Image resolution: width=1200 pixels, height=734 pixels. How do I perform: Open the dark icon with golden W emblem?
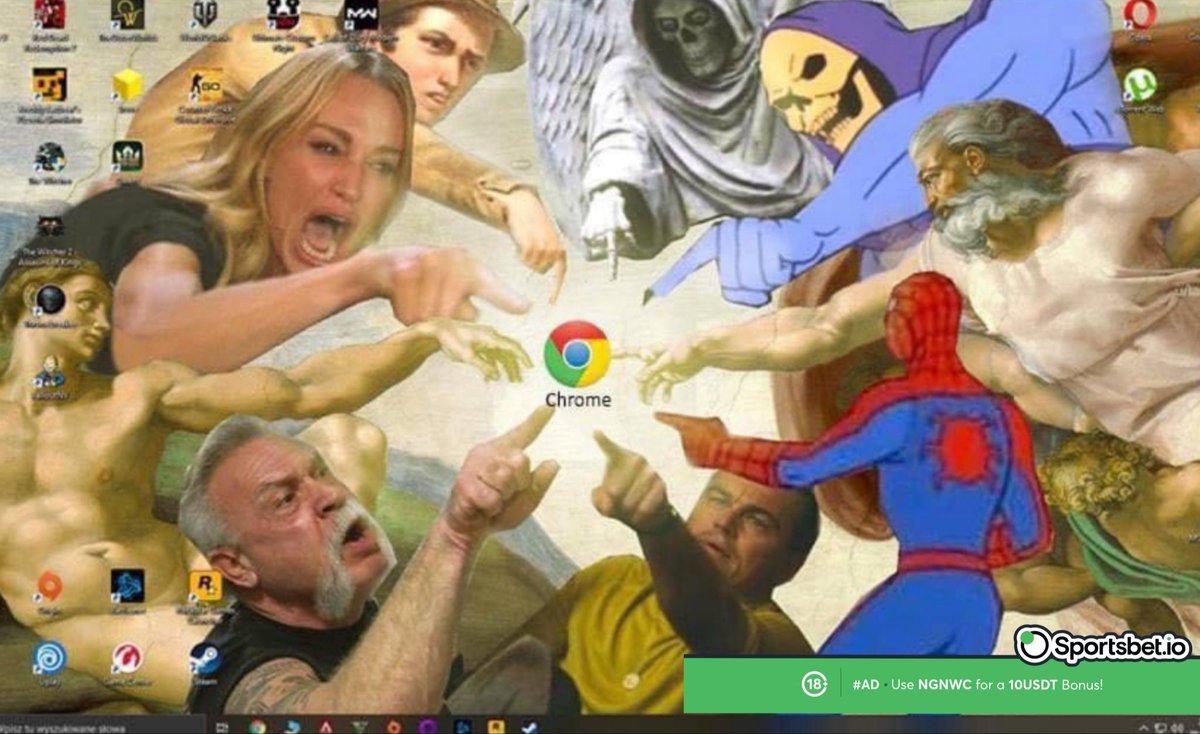[127, 14]
